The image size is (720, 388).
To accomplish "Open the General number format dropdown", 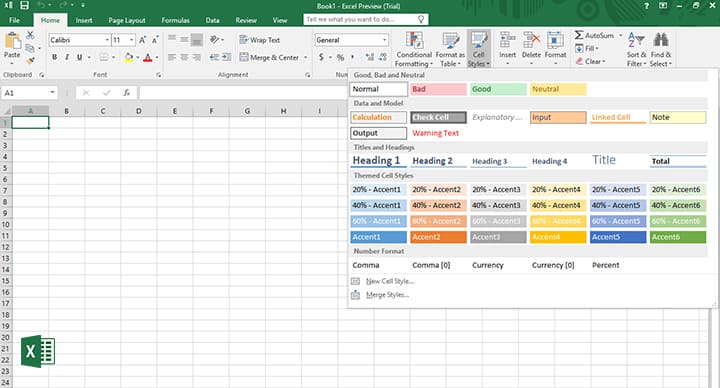I will [384, 40].
